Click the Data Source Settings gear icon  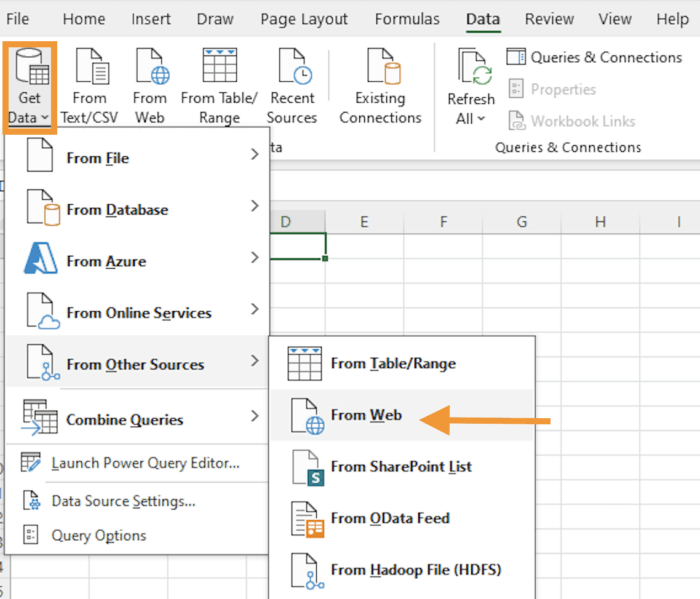click(x=32, y=500)
